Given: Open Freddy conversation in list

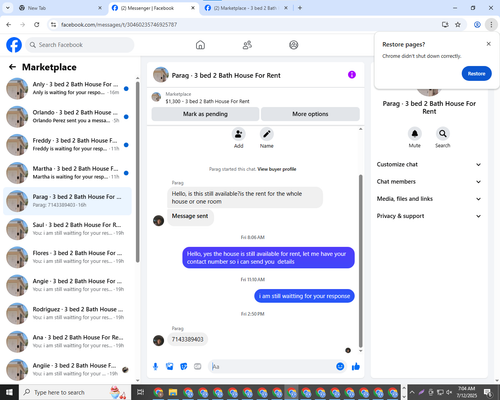Looking at the screenshot, I should click(68, 145).
